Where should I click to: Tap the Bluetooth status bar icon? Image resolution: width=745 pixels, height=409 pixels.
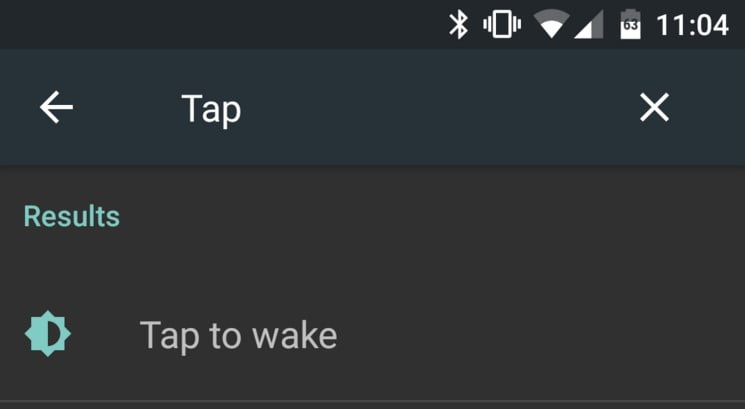click(x=458, y=25)
